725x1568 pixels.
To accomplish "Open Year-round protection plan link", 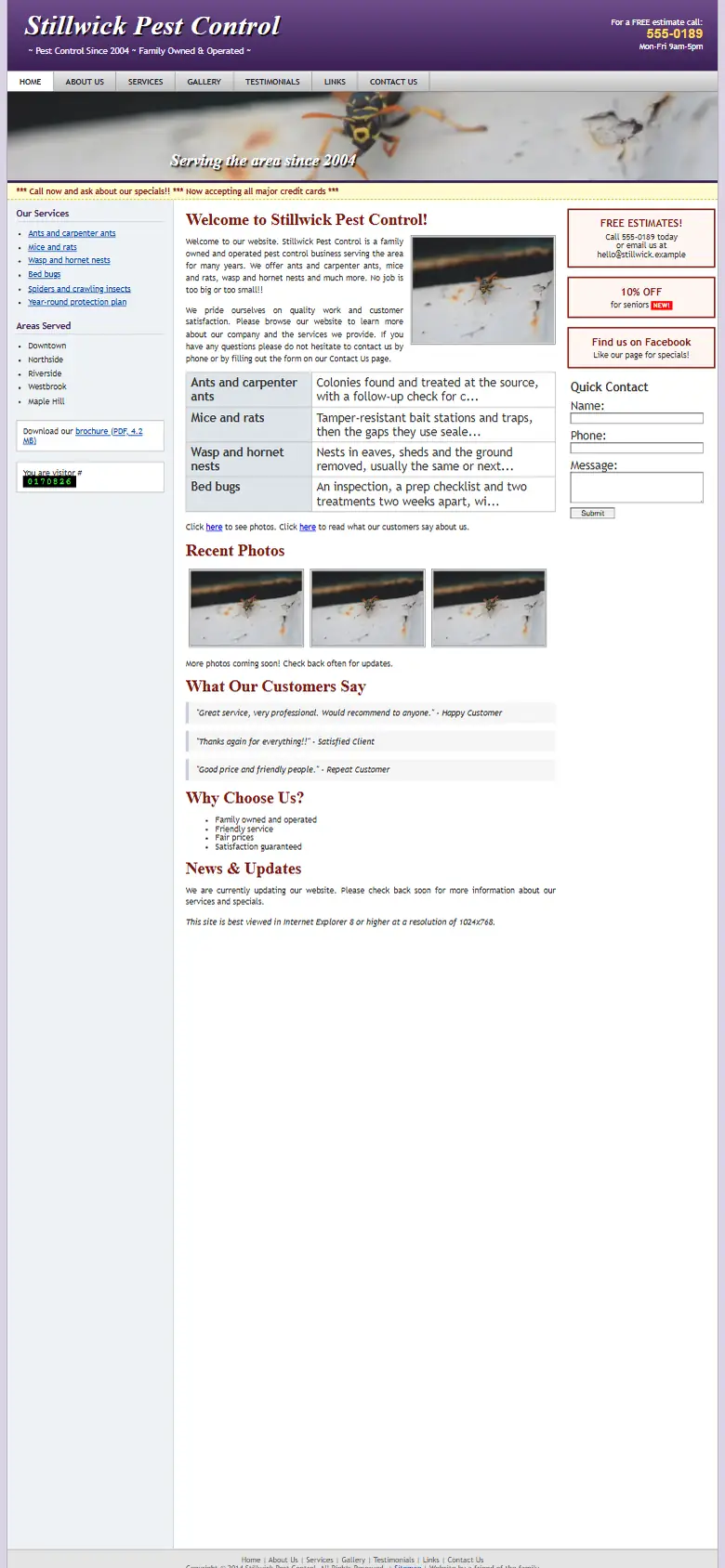I will tap(77, 302).
